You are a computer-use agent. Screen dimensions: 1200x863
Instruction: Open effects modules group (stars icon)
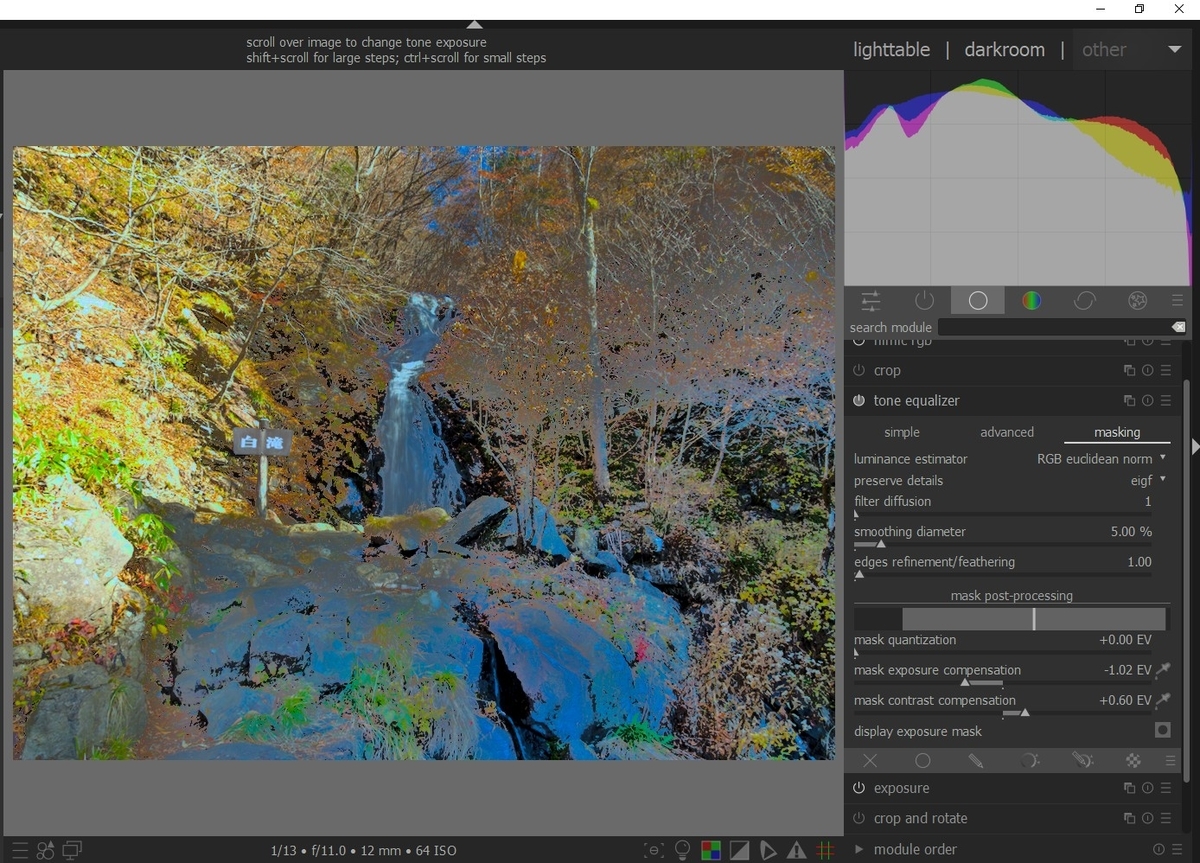click(1137, 300)
